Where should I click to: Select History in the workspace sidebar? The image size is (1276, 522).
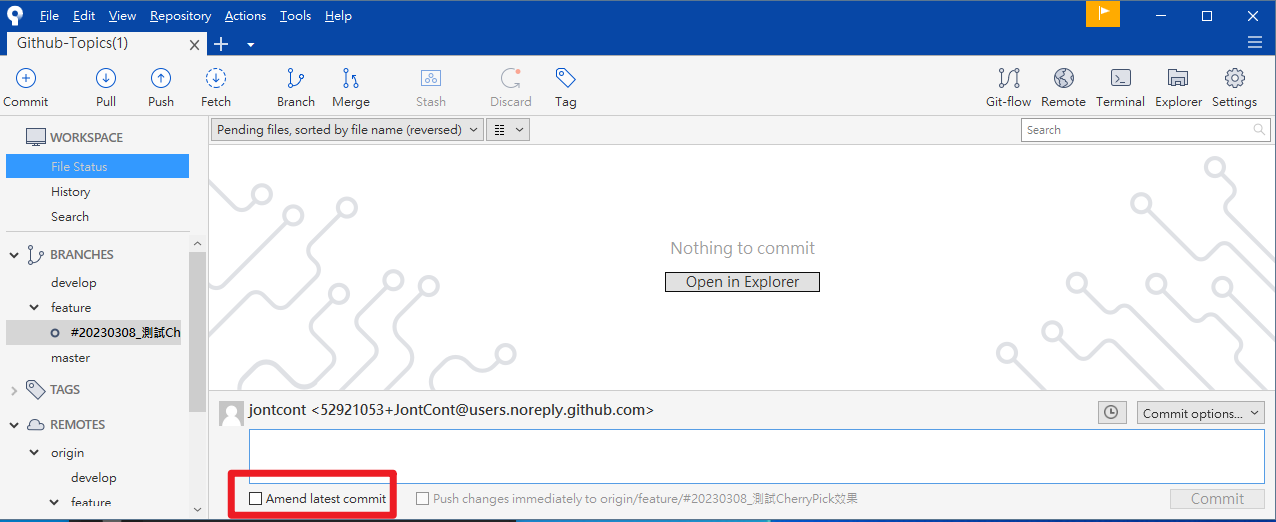click(71, 192)
